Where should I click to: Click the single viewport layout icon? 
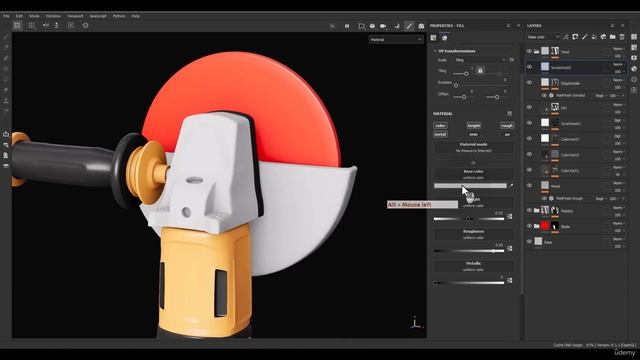pyautogui.click(x=17, y=25)
